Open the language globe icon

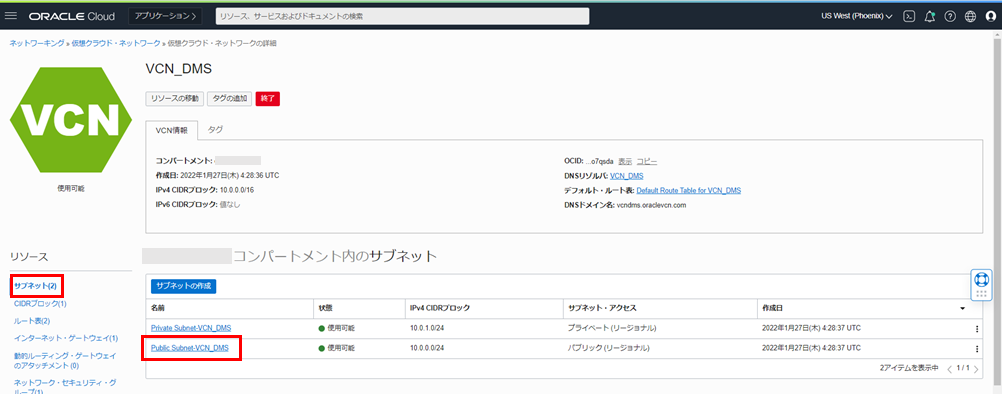tap(971, 16)
